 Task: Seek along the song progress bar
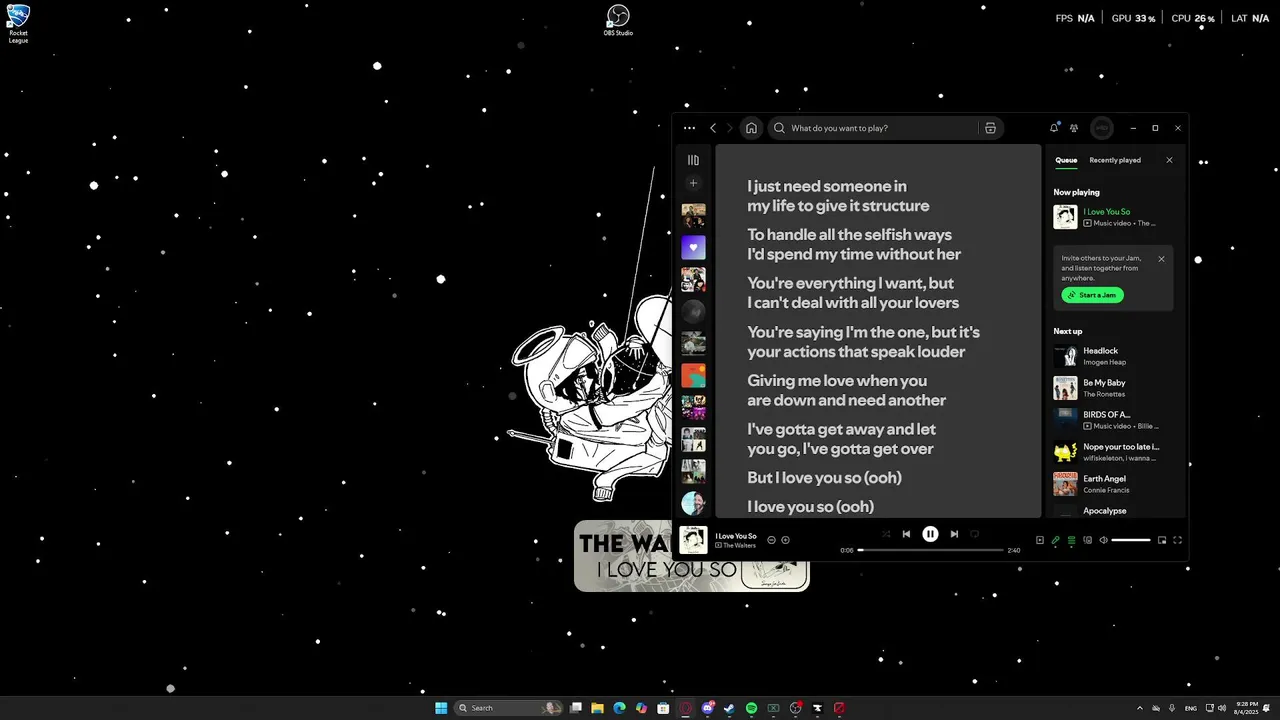(930, 550)
